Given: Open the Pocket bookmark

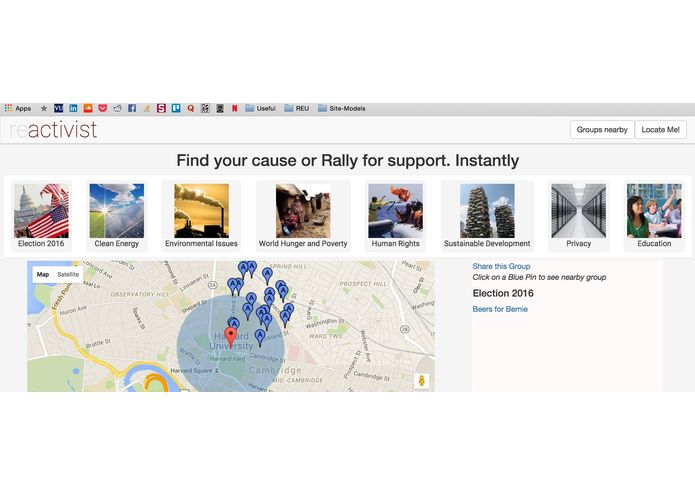Looking at the screenshot, I should (102, 108).
